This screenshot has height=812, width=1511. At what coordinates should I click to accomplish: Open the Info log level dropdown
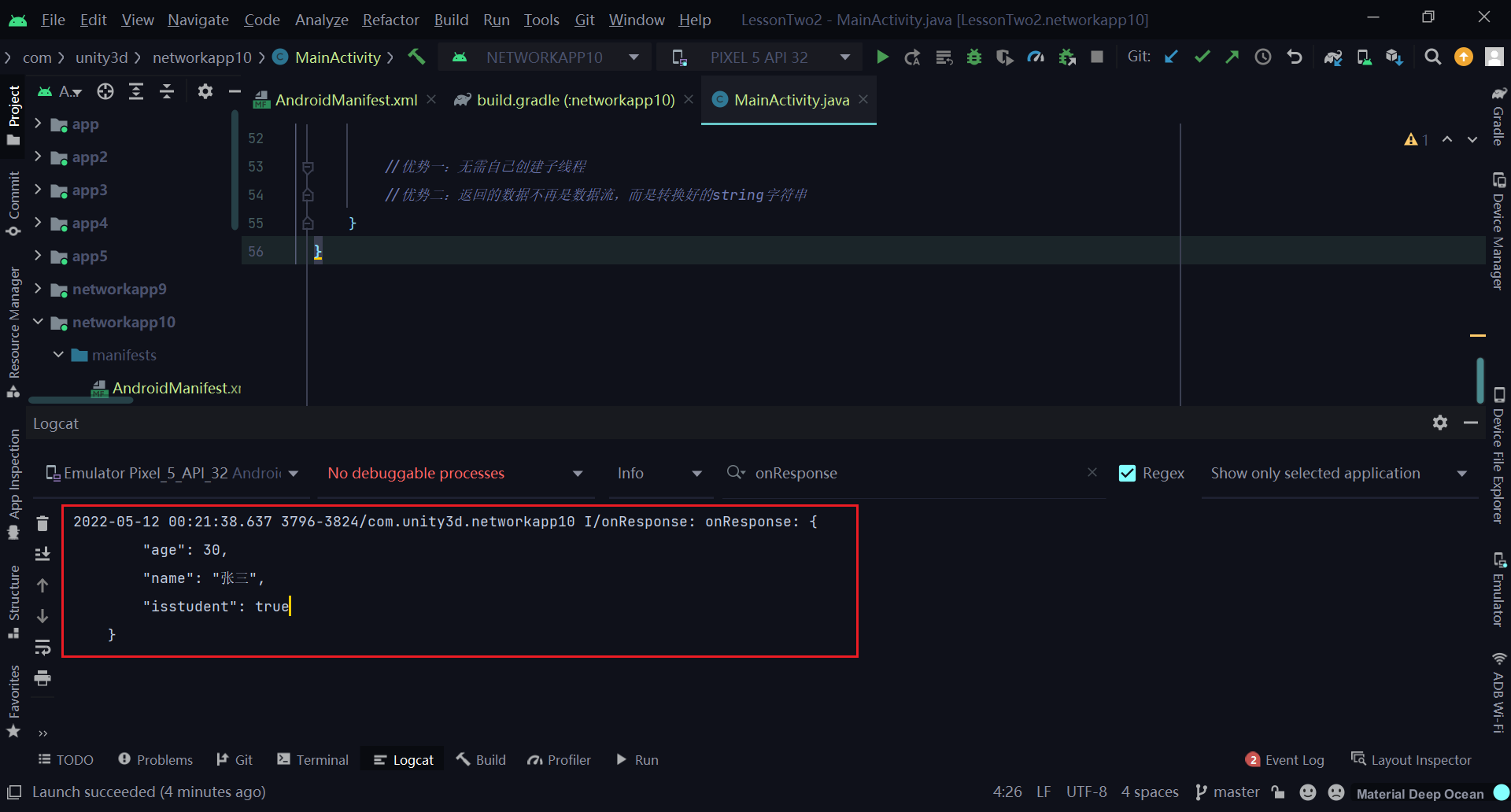pyautogui.click(x=659, y=473)
